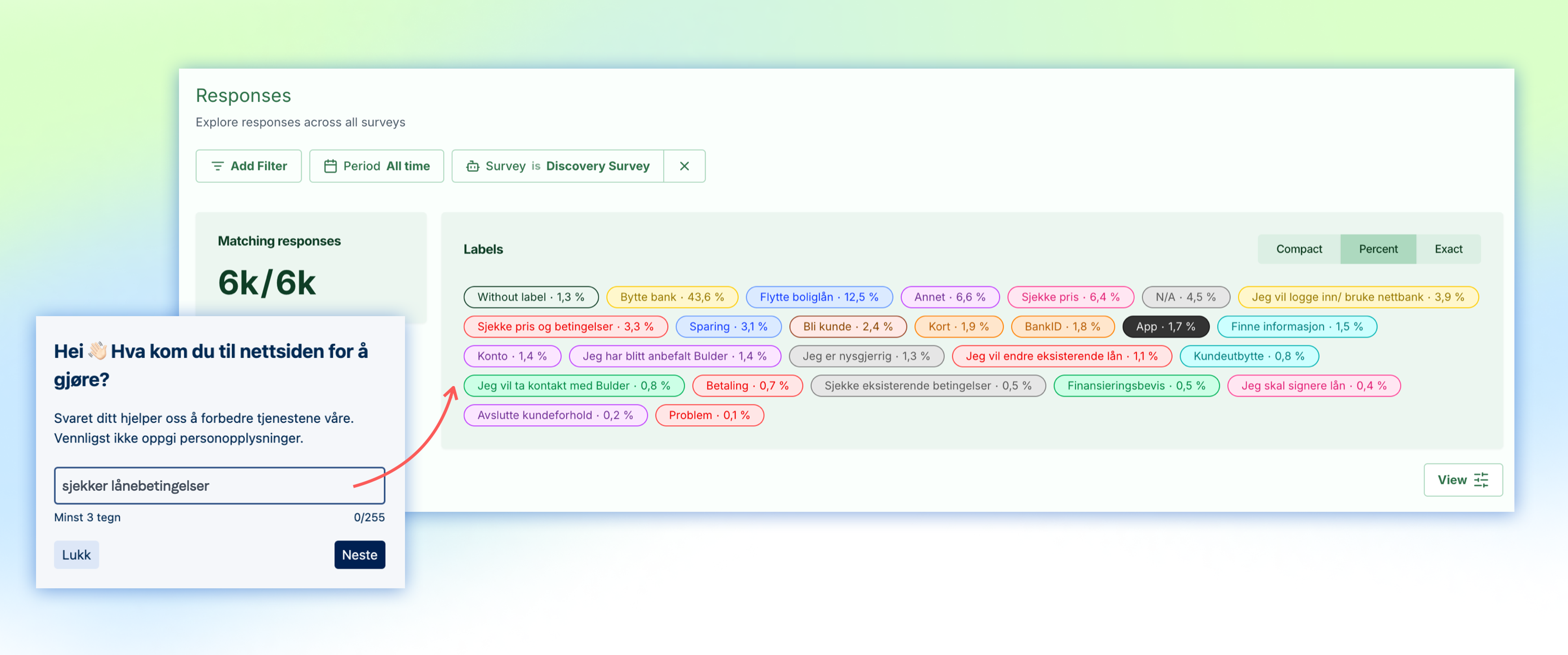Select the Problem label chip
The height and width of the screenshot is (655, 1568).
pyautogui.click(x=709, y=415)
